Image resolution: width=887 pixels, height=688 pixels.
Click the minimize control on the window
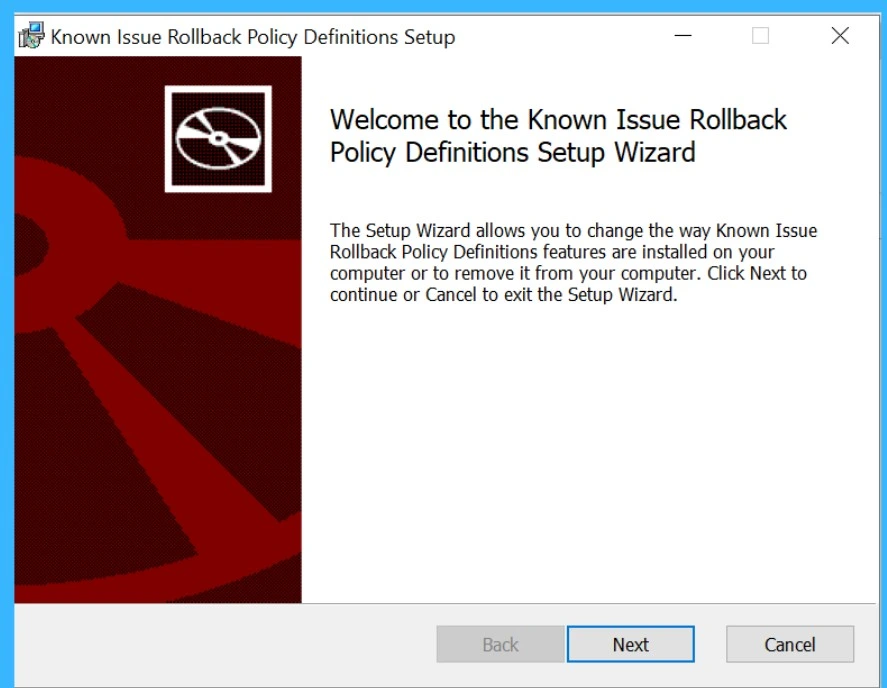682,36
